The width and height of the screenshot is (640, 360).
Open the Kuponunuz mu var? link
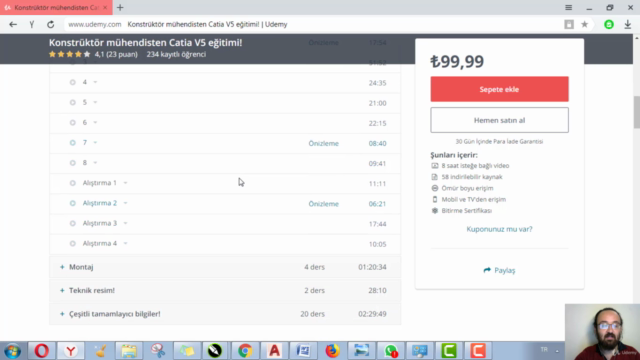pyautogui.click(x=499, y=229)
